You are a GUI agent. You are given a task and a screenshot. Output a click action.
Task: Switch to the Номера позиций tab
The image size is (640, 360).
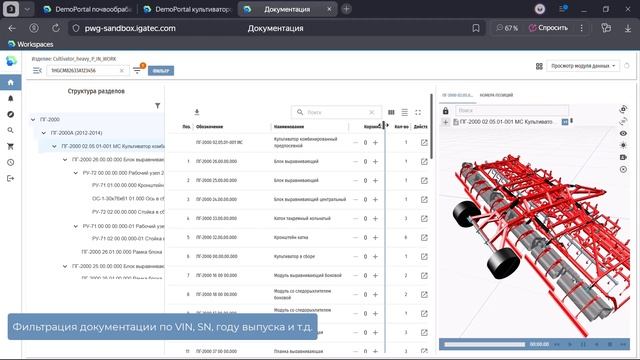click(496, 95)
